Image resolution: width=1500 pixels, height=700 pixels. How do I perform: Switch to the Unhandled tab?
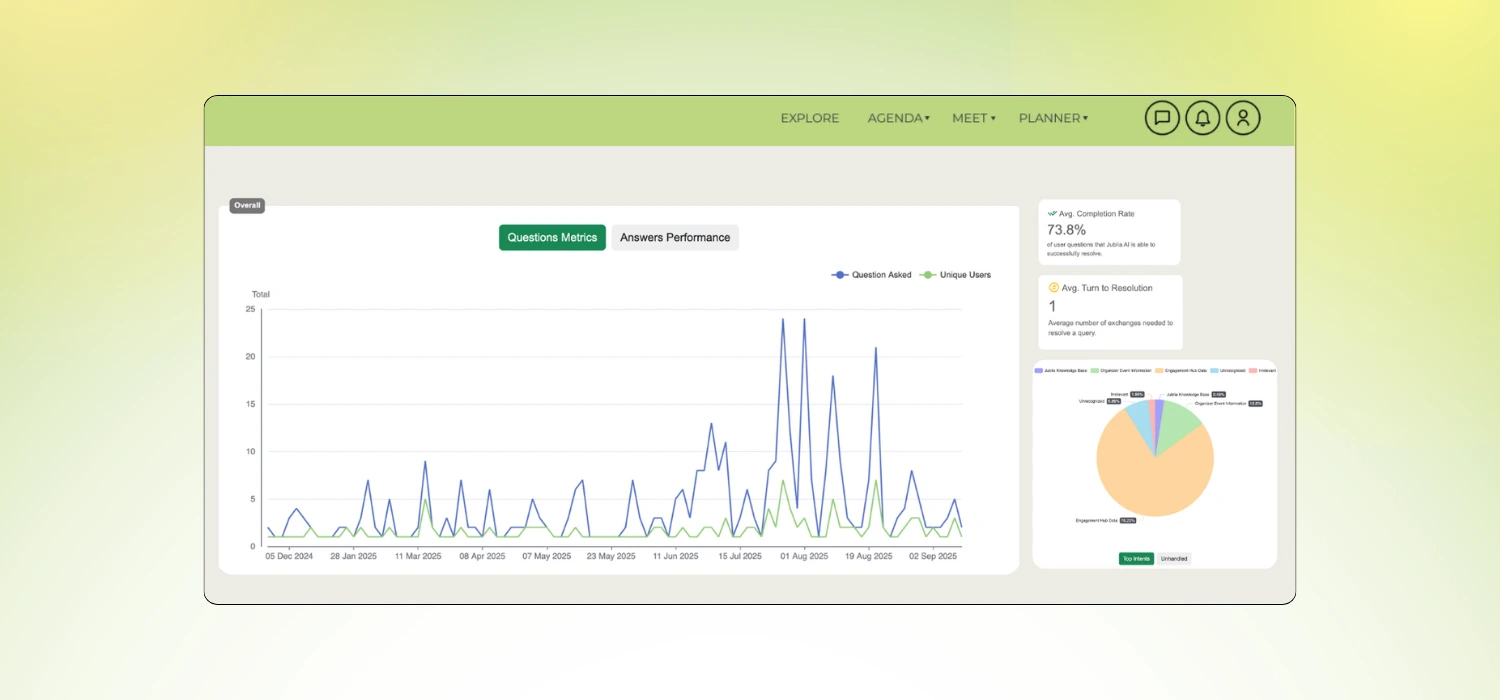pyautogui.click(x=1174, y=558)
